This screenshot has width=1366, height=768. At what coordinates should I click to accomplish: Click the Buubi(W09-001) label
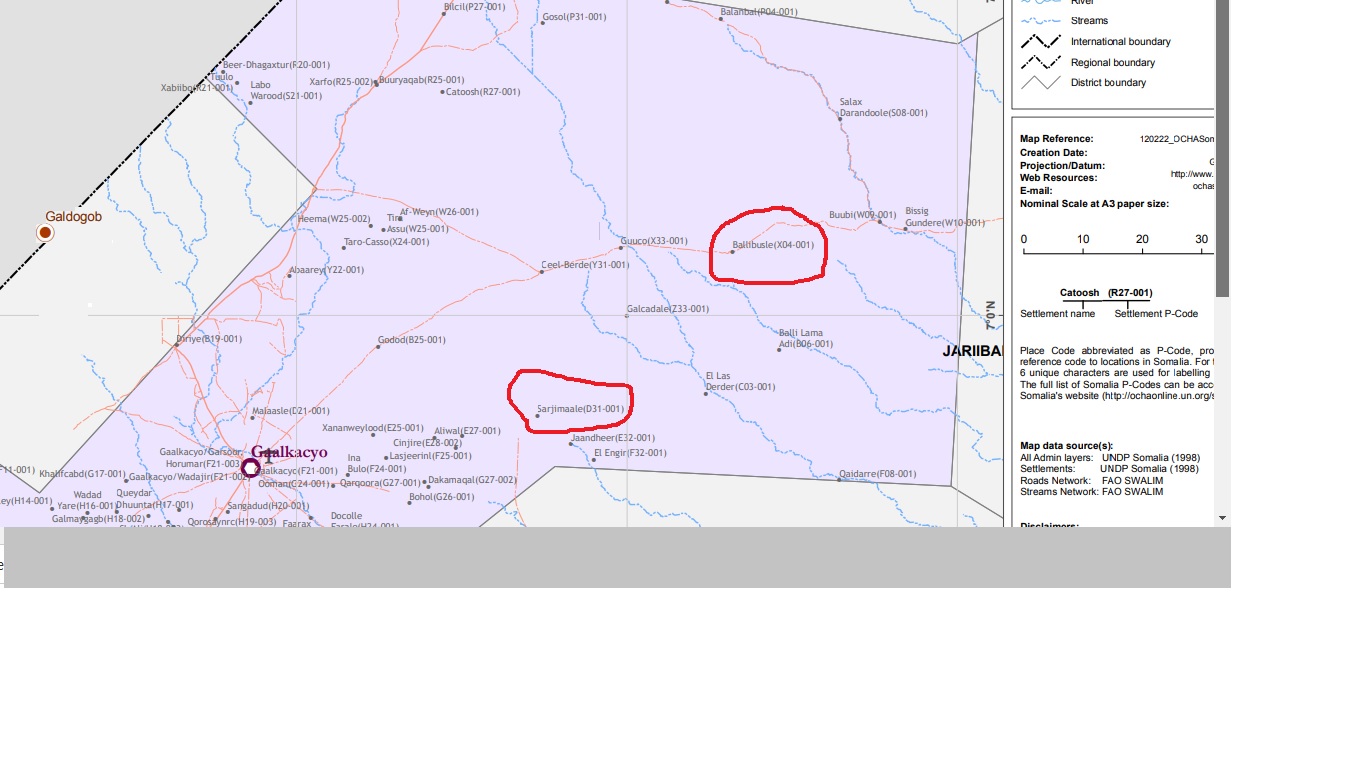pos(863,215)
